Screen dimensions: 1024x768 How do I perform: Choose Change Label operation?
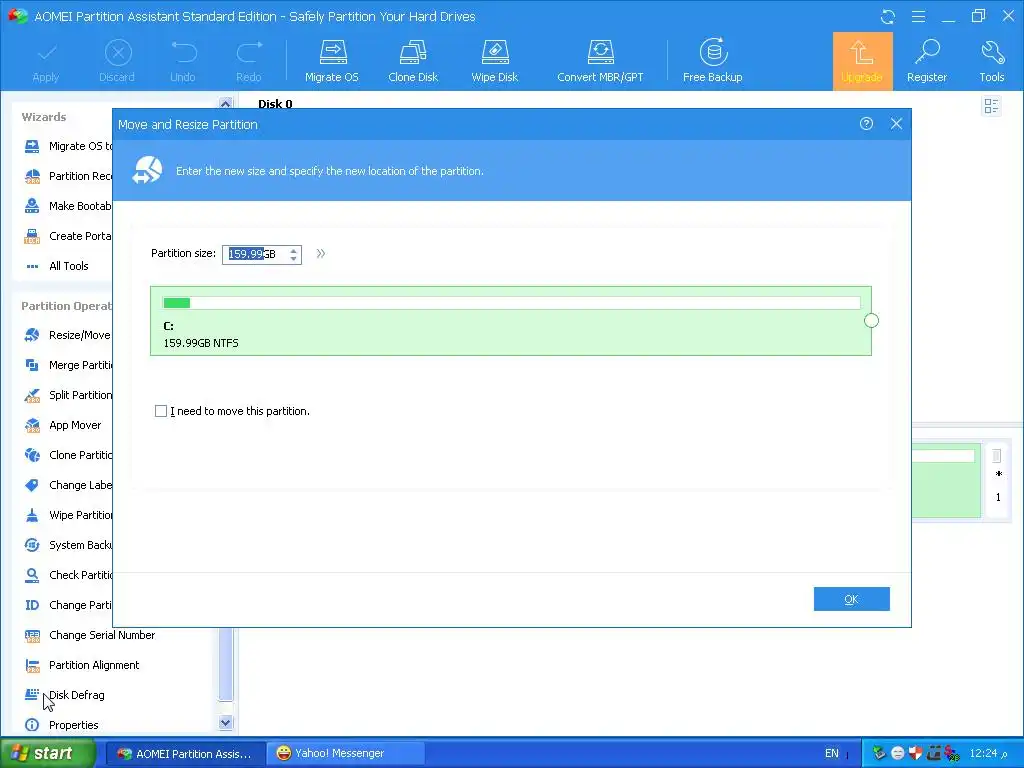pyautogui.click(x=67, y=485)
